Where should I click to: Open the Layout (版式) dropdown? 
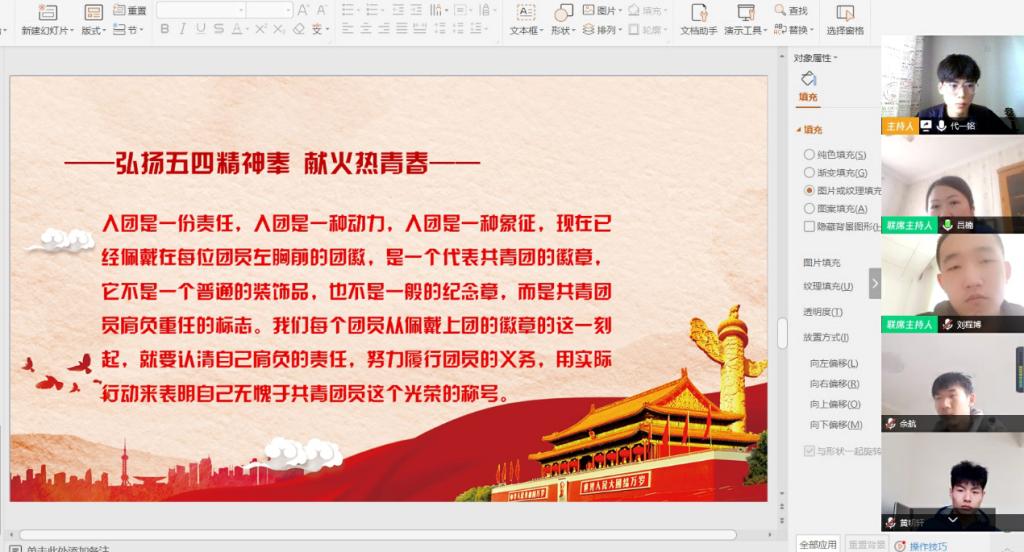[x=93, y=30]
